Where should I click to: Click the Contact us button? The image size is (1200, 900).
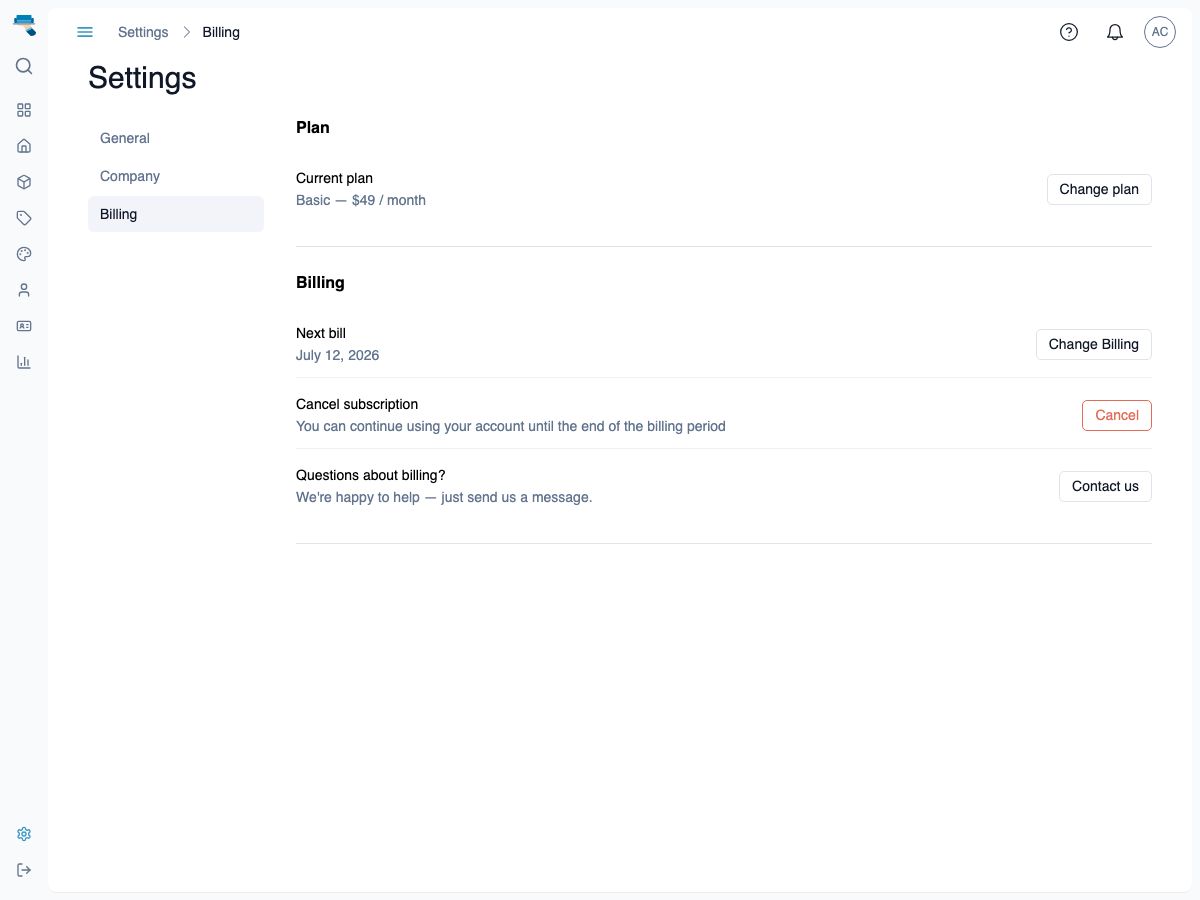(1105, 486)
